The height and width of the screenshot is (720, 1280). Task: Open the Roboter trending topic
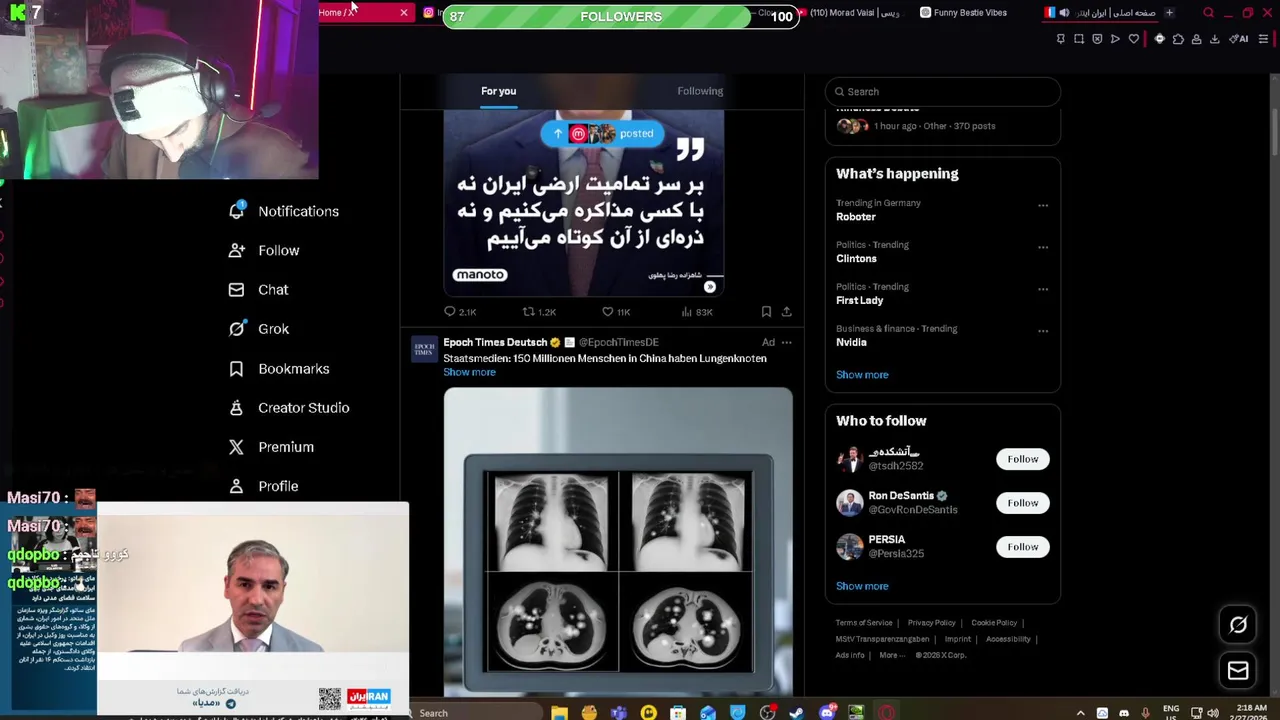point(856,217)
